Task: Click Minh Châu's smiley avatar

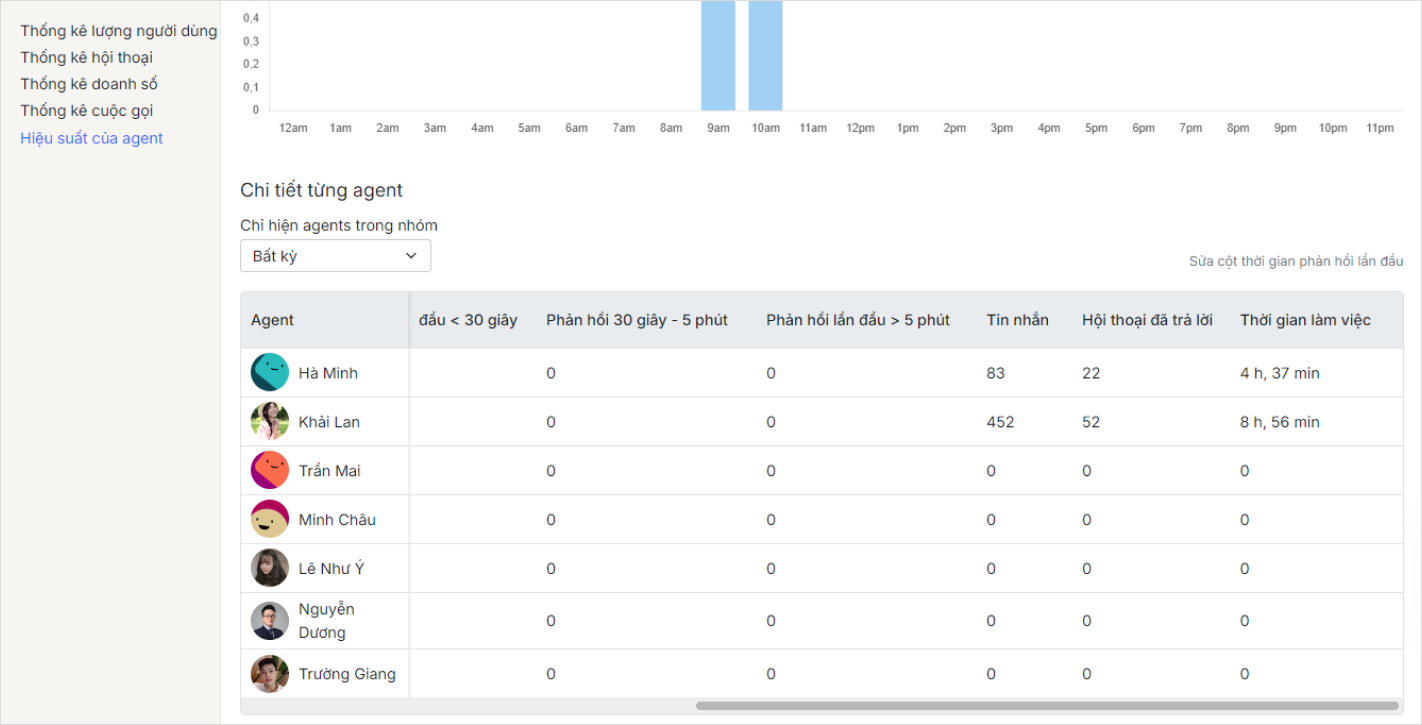Action: point(270,520)
